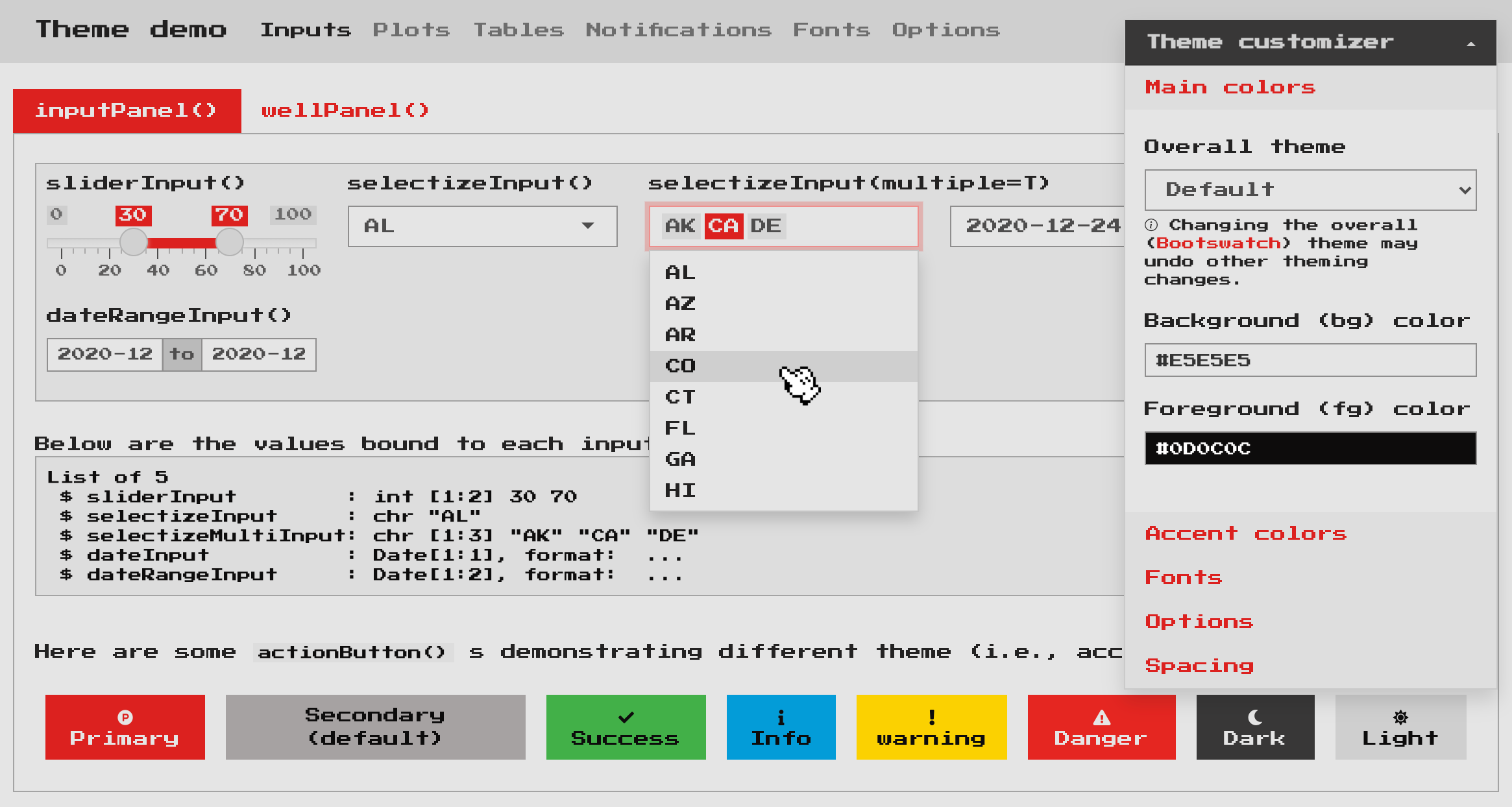Image resolution: width=1512 pixels, height=807 pixels.
Task: Click the sun icon on the Light button
Action: tap(1400, 716)
